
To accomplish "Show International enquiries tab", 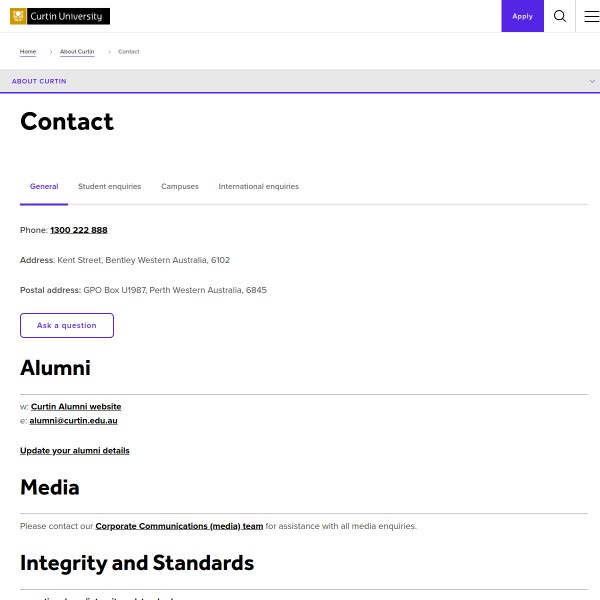I will (258, 186).
